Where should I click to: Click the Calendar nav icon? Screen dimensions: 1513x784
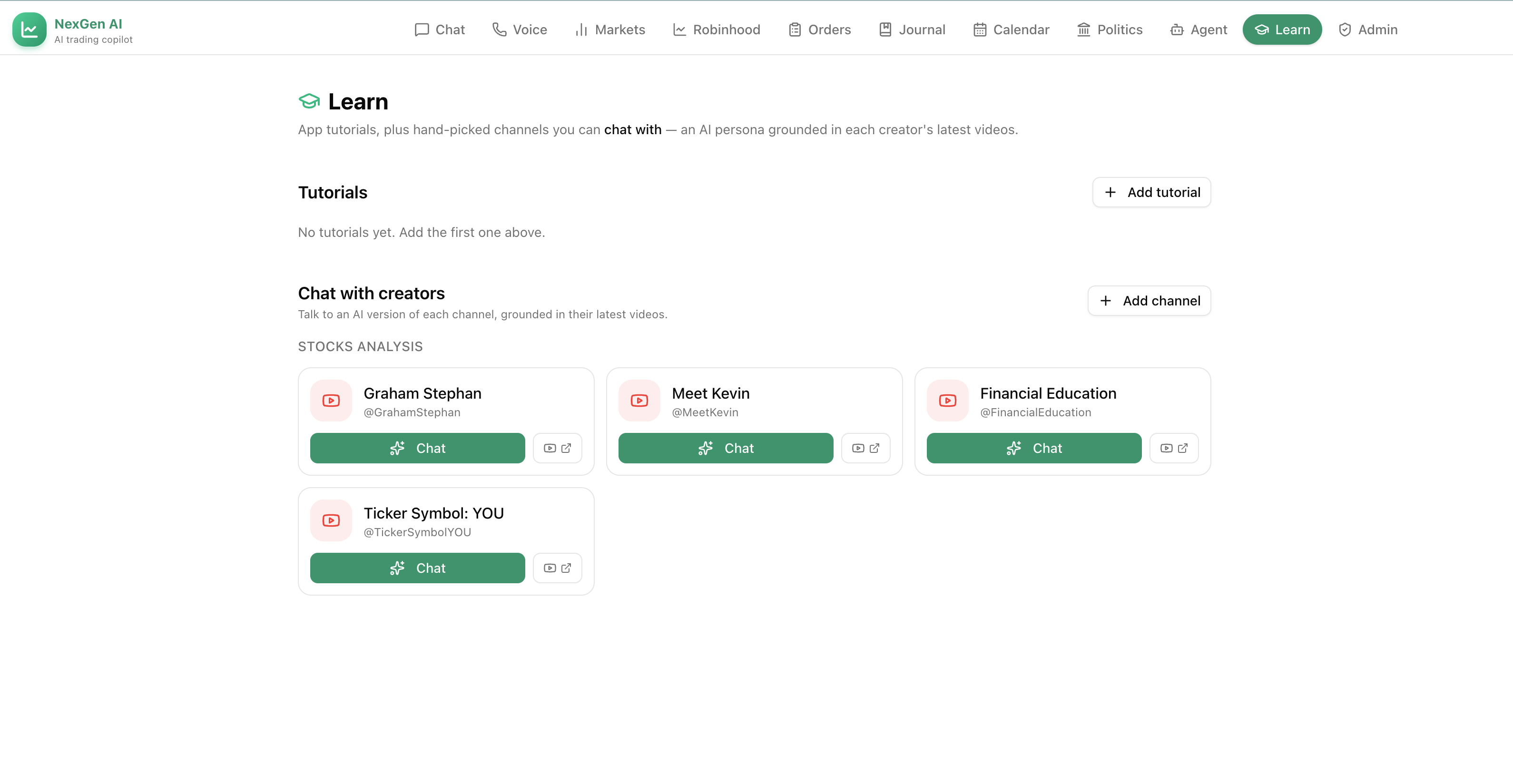[980, 29]
